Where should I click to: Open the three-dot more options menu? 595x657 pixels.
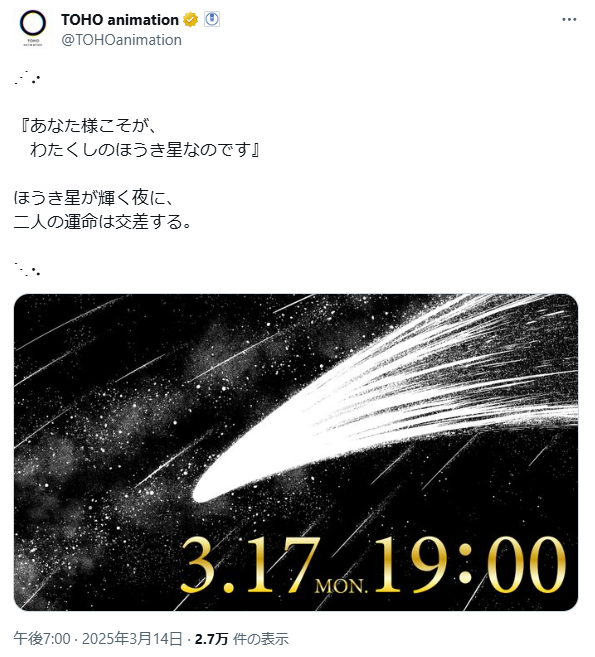point(569,20)
